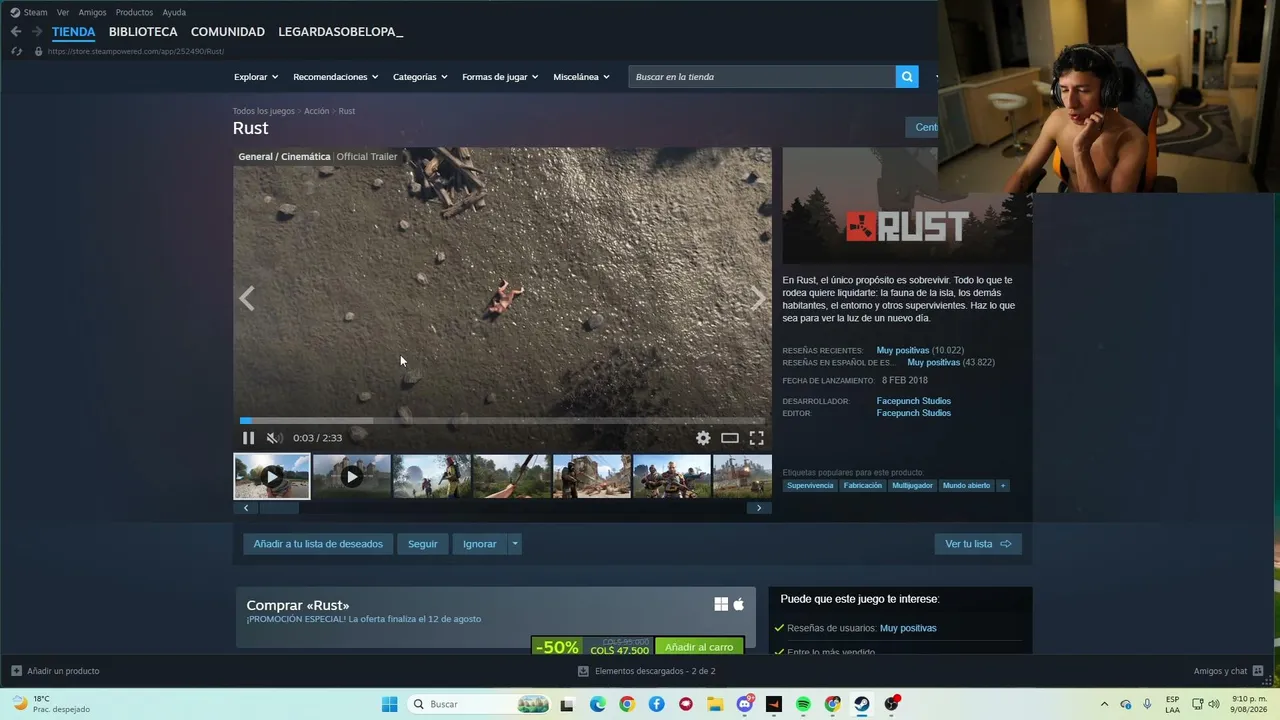
Task: Open the dropdown arrow next to Ignorar
Action: (515, 544)
